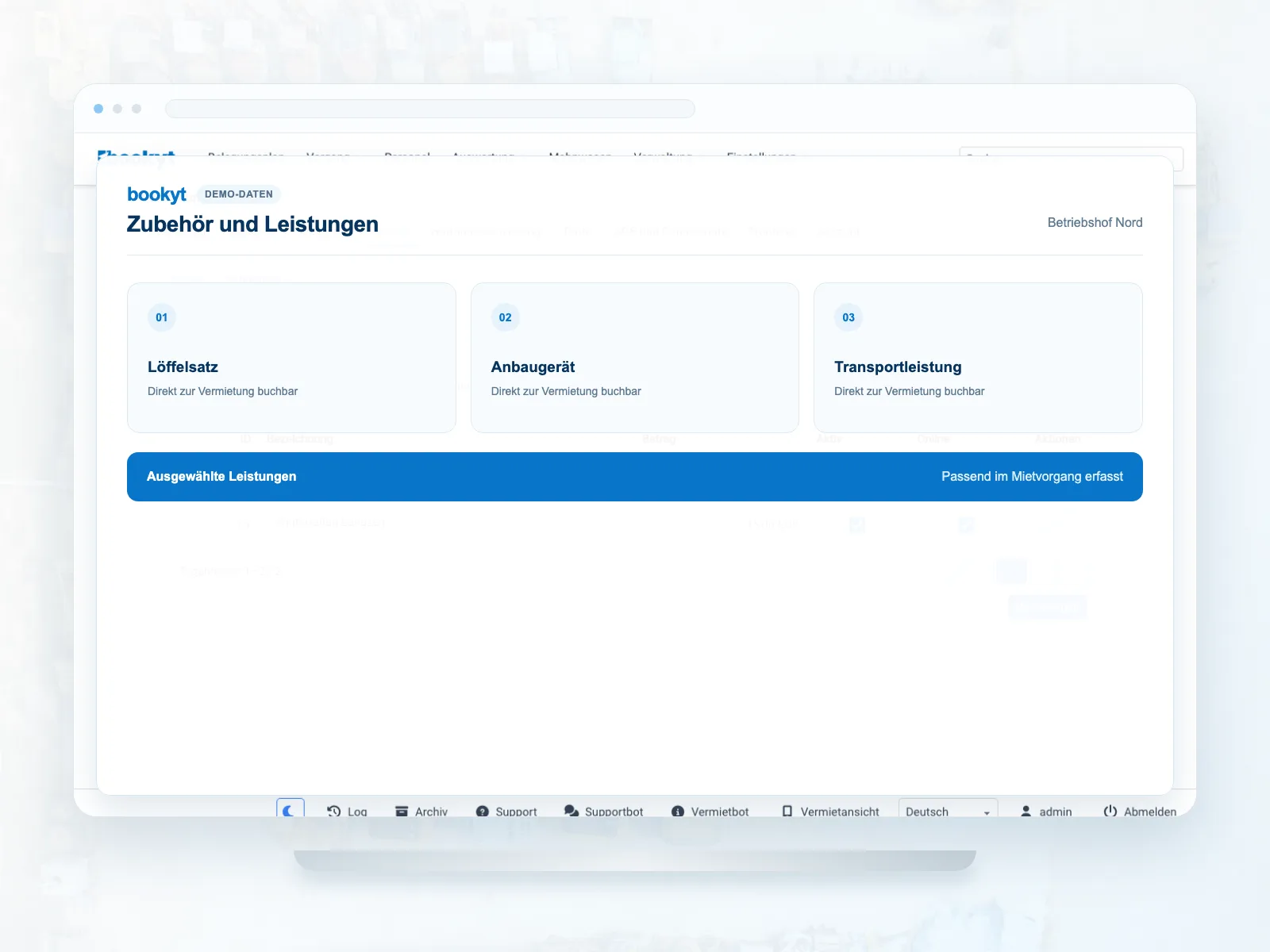This screenshot has height=952, width=1270.
Task: Select the Transportleistung card
Action: tap(978, 358)
